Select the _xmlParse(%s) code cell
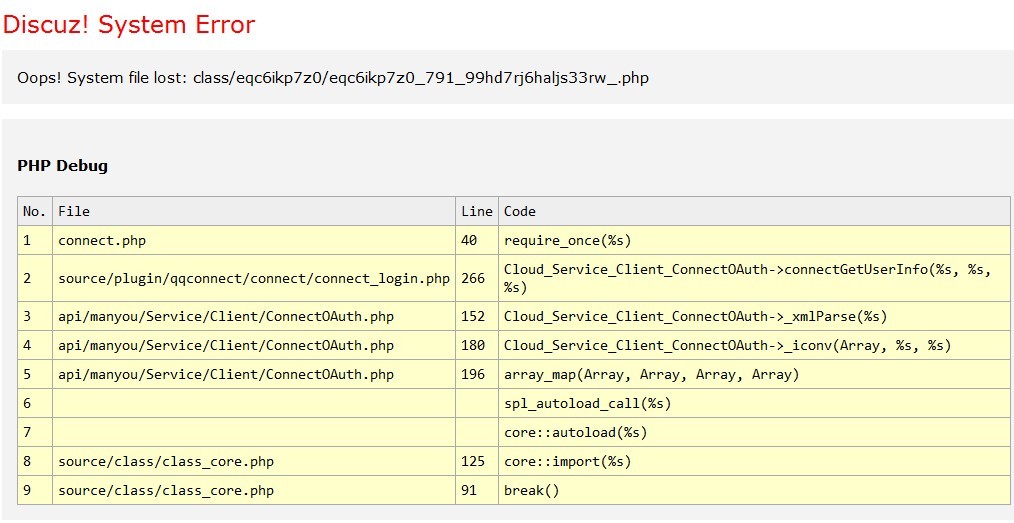This screenshot has width=1014, height=523. tap(695, 316)
